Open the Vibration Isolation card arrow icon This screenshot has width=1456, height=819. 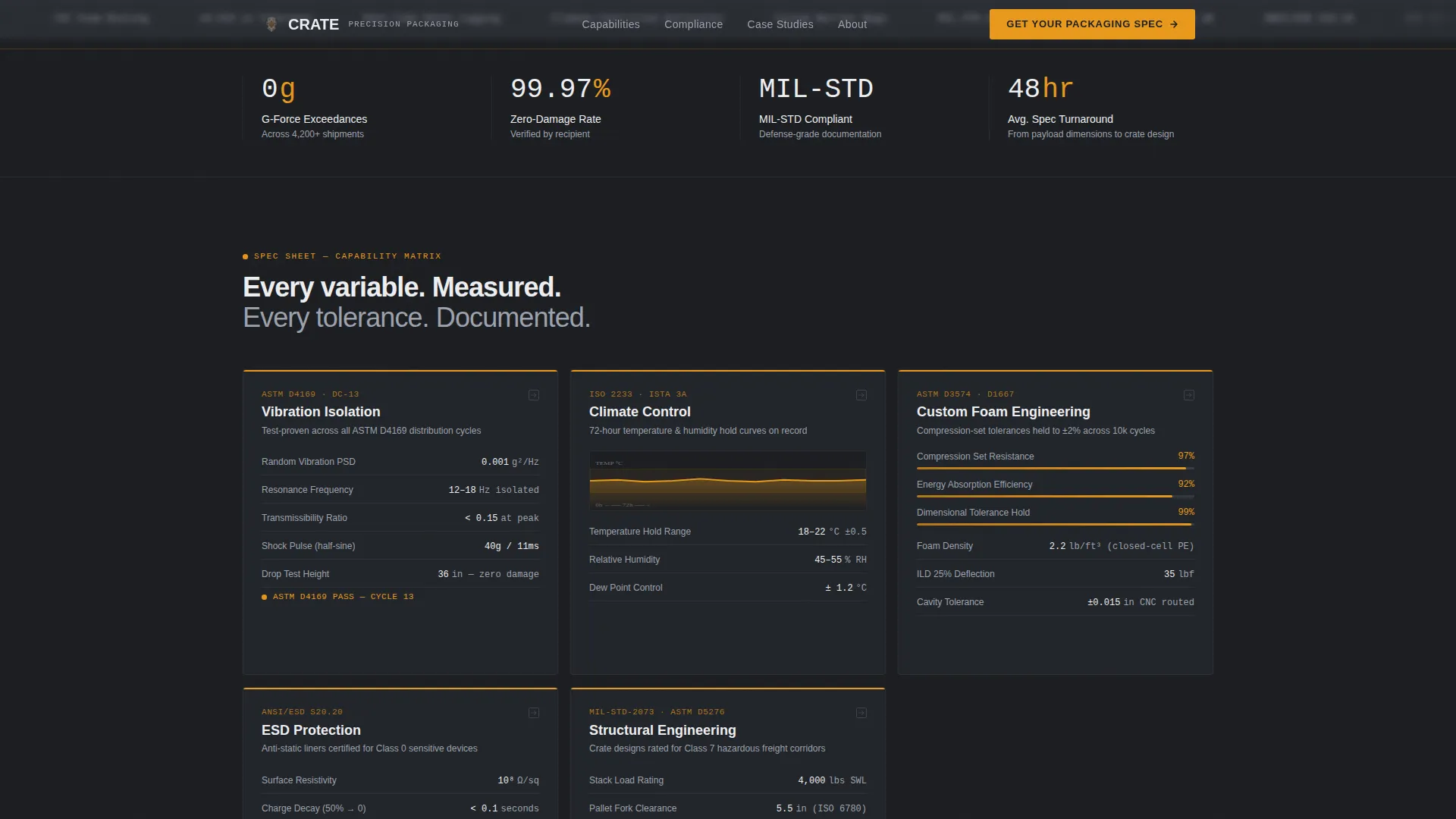(534, 395)
